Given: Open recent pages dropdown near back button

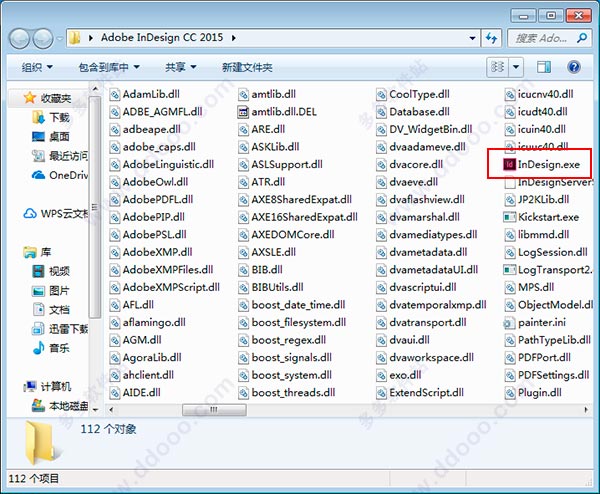Looking at the screenshot, I should tap(60, 39).
